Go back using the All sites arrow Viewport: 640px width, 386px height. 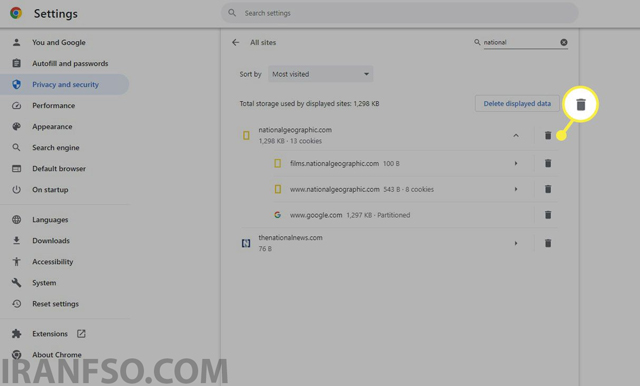[x=236, y=42]
